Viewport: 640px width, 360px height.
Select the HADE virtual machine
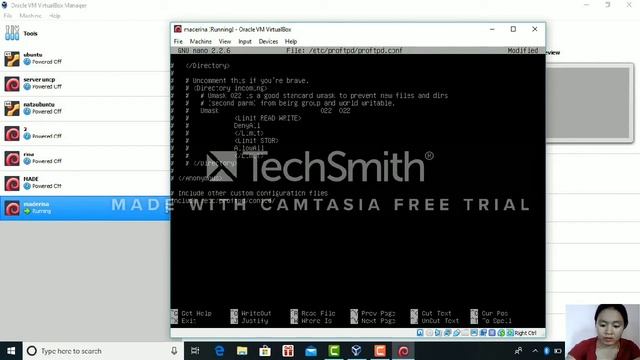[x=84, y=183]
